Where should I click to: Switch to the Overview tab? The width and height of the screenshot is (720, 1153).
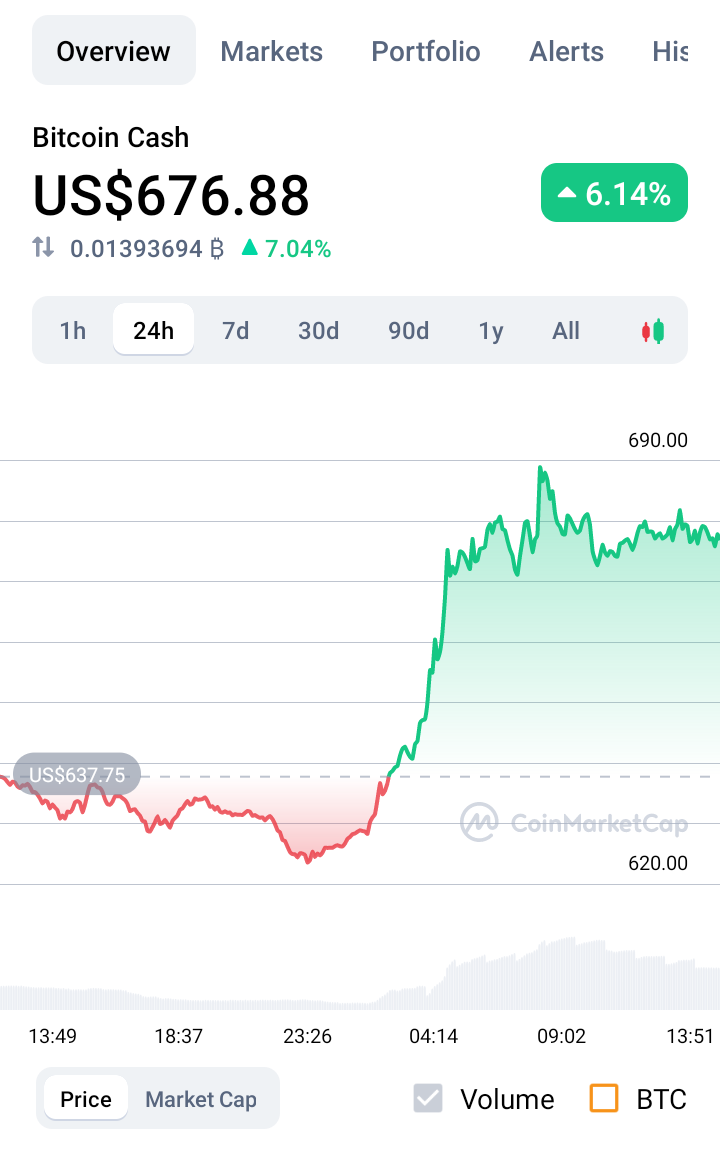tap(113, 51)
